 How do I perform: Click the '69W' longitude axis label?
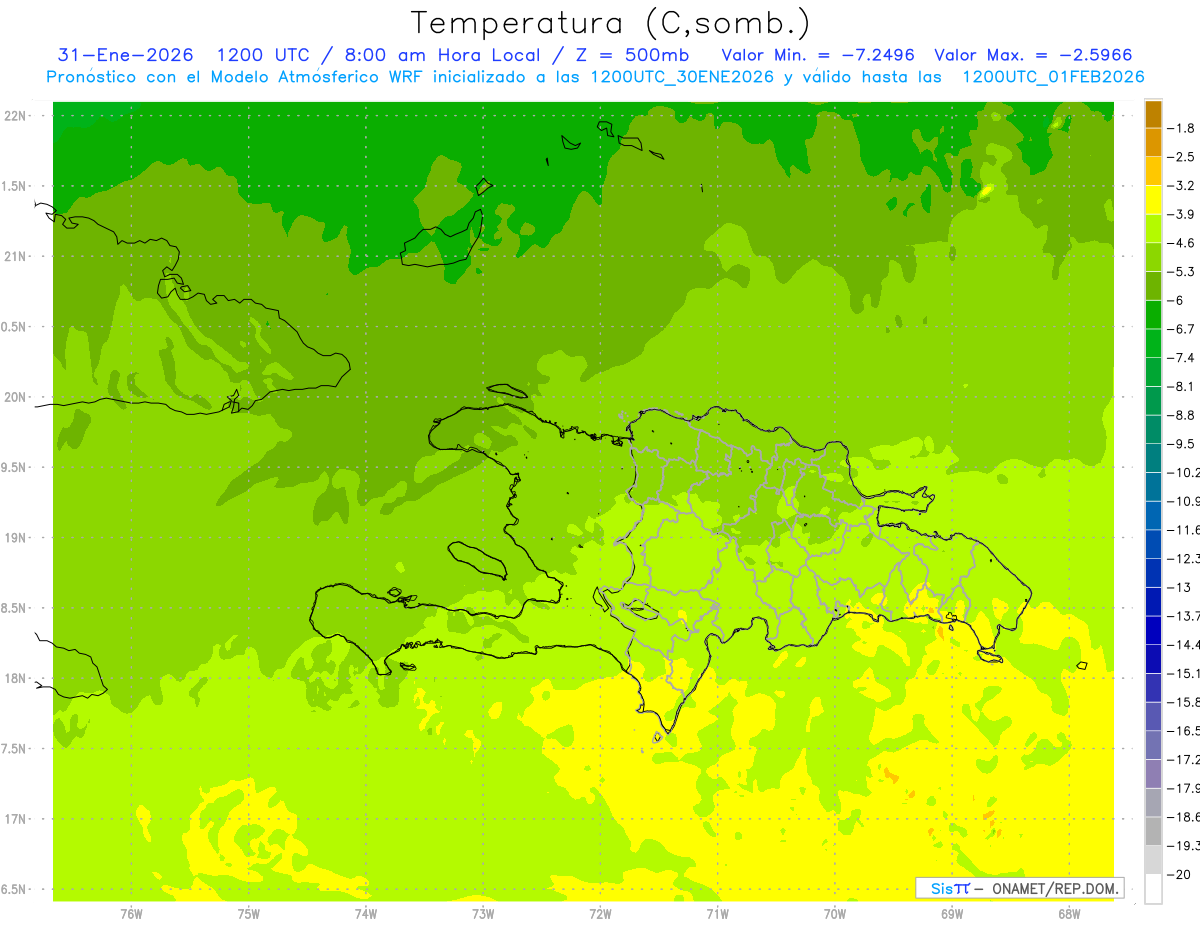[x=952, y=913]
